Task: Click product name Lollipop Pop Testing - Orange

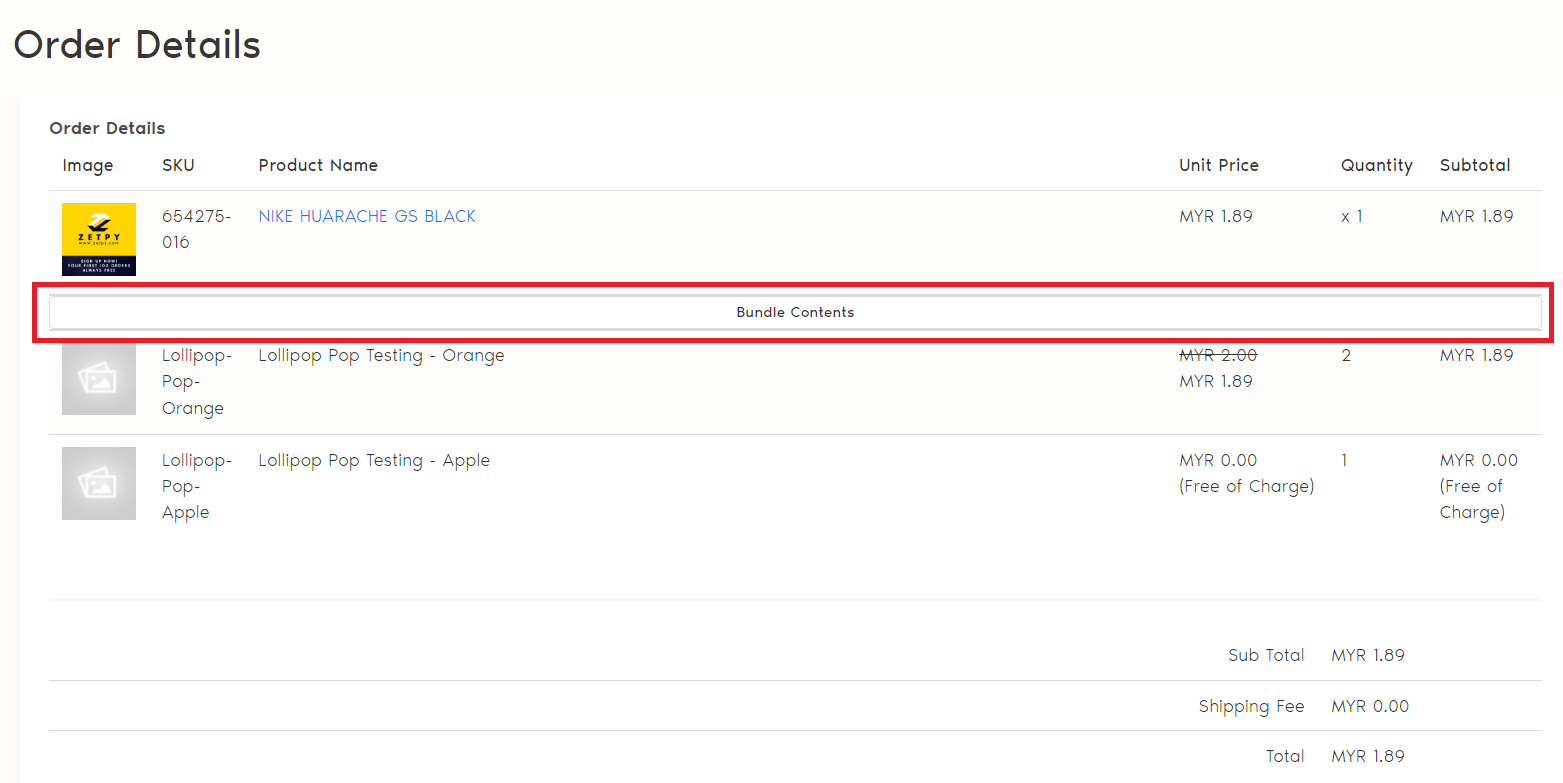Action: click(381, 355)
